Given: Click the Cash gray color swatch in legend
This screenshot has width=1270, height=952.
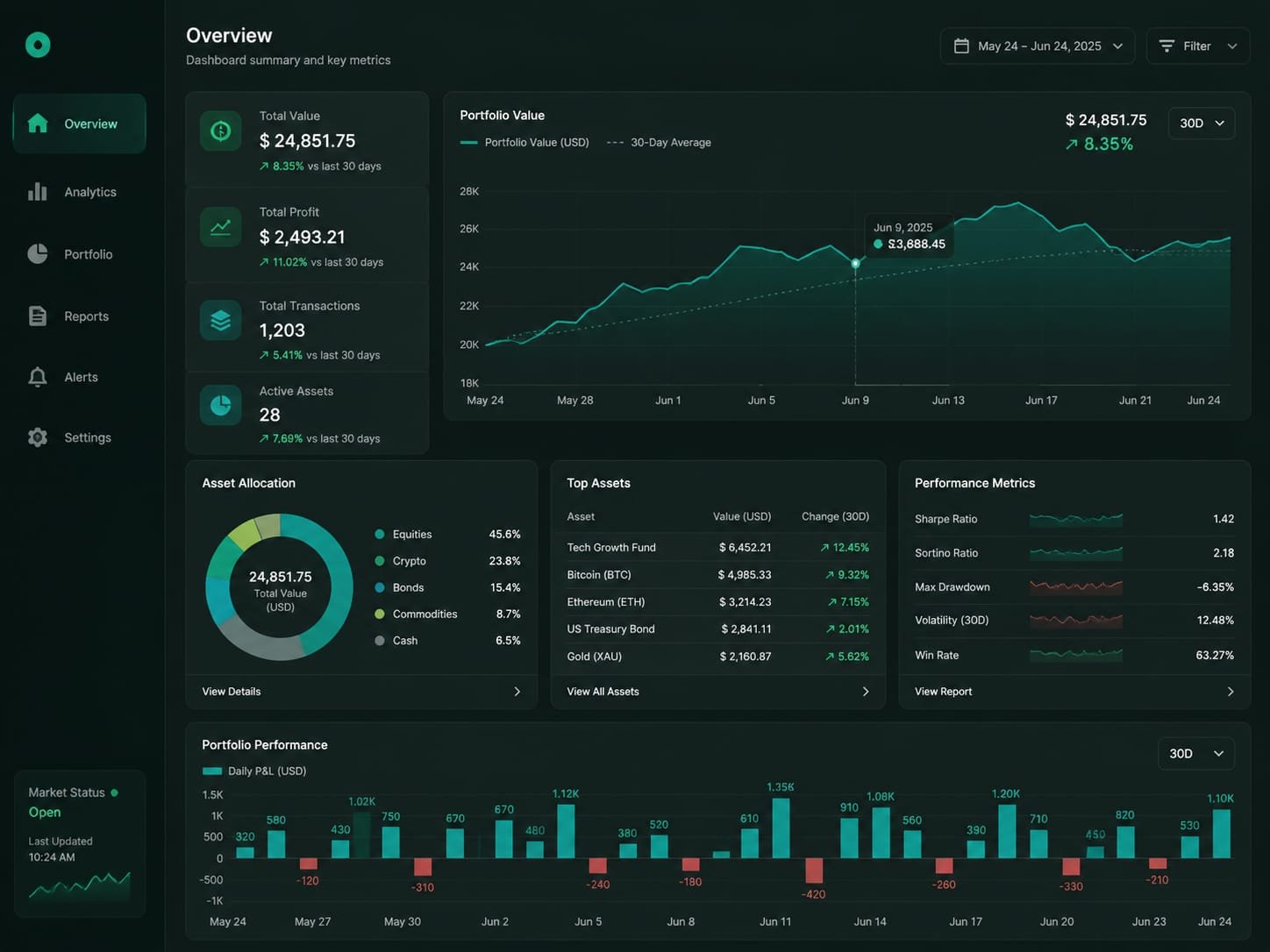Looking at the screenshot, I should pos(380,641).
